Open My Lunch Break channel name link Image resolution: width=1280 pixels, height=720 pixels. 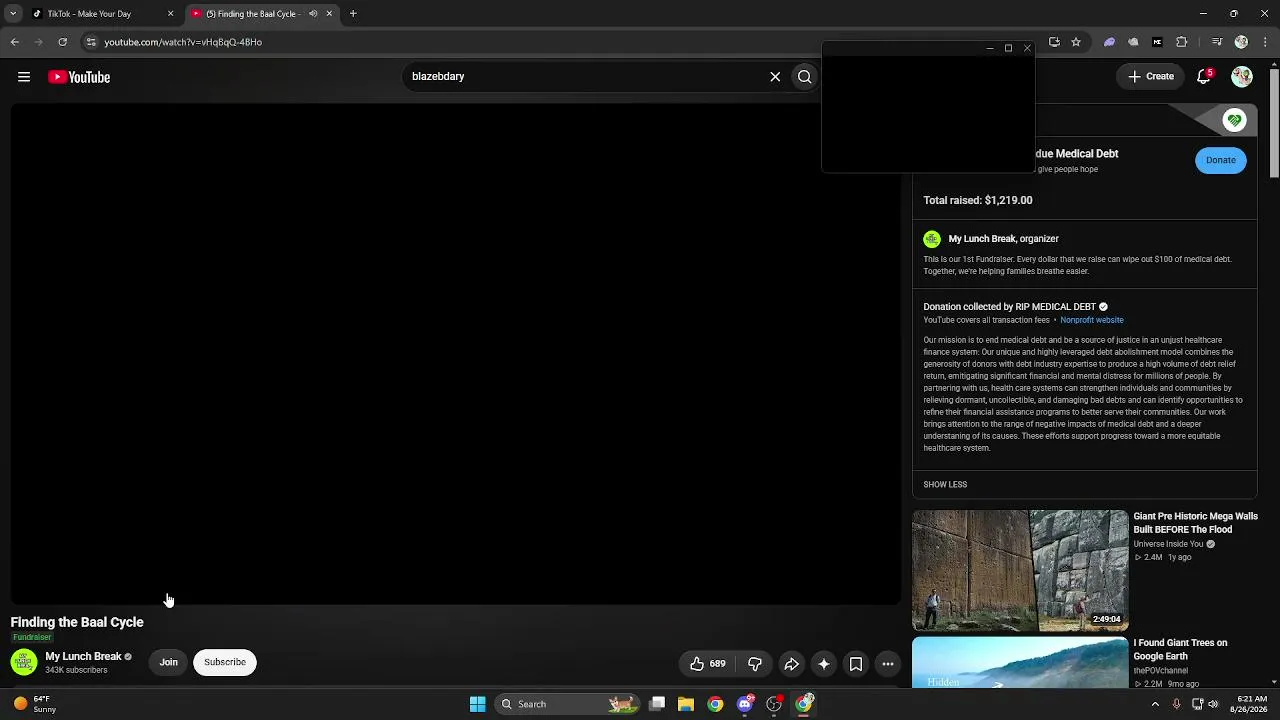pos(83,656)
